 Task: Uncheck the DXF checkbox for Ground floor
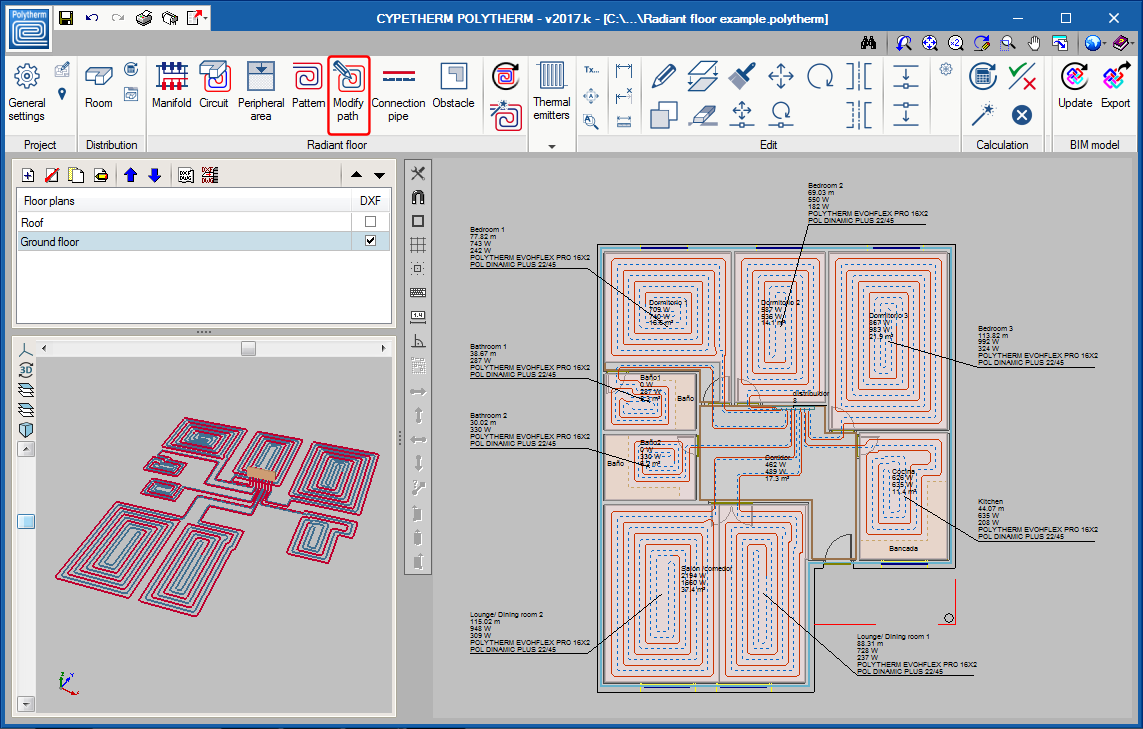click(x=370, y=240)
